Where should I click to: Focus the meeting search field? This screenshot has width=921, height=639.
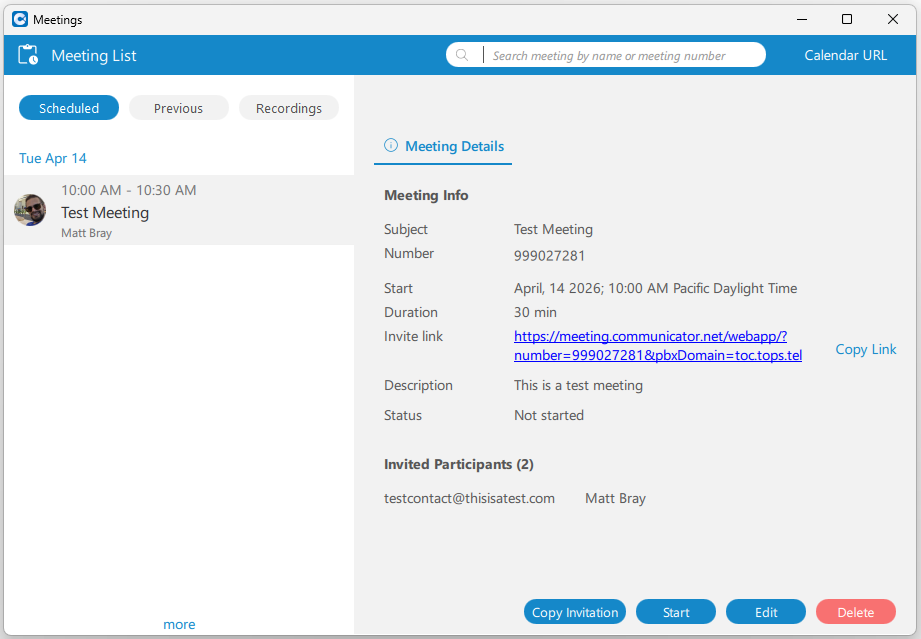pos(620,55)
